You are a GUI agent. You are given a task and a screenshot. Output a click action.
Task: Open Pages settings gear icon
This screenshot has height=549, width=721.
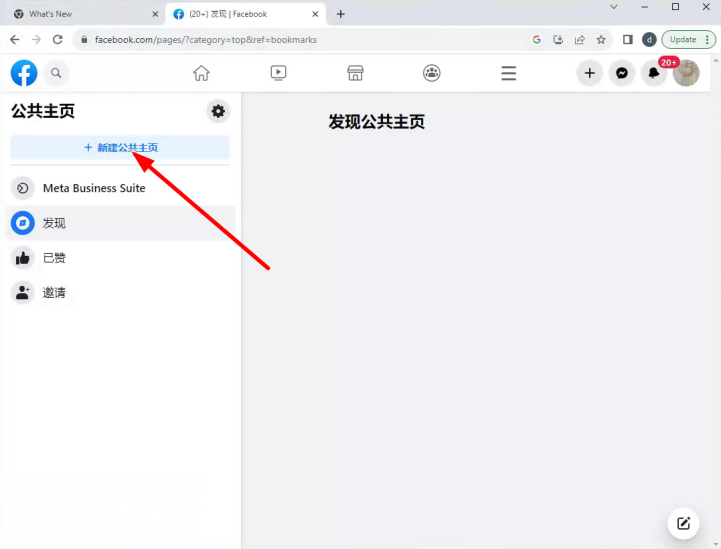218,111
